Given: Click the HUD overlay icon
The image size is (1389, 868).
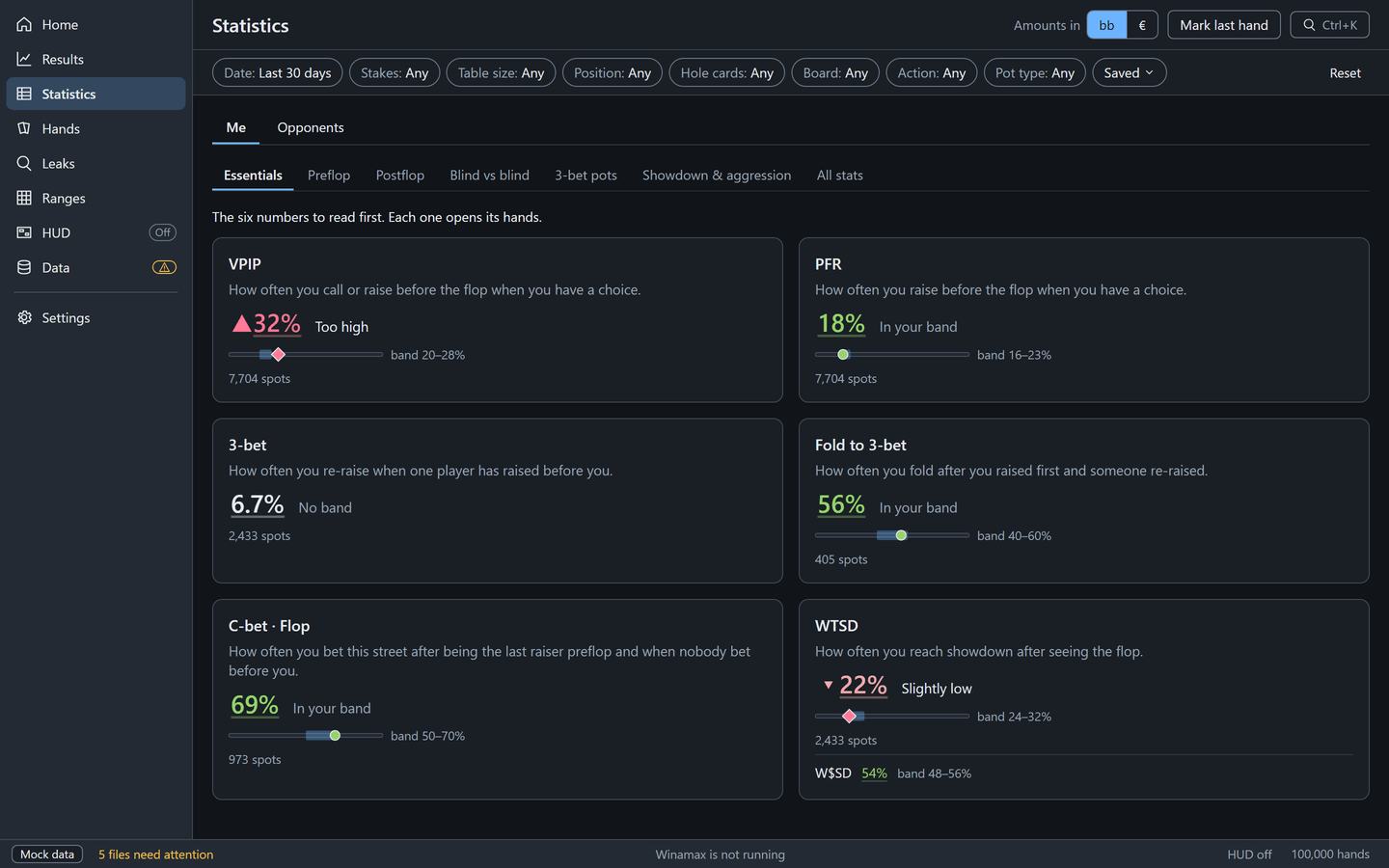Looking at the screenshot, I should pos(24,232).
